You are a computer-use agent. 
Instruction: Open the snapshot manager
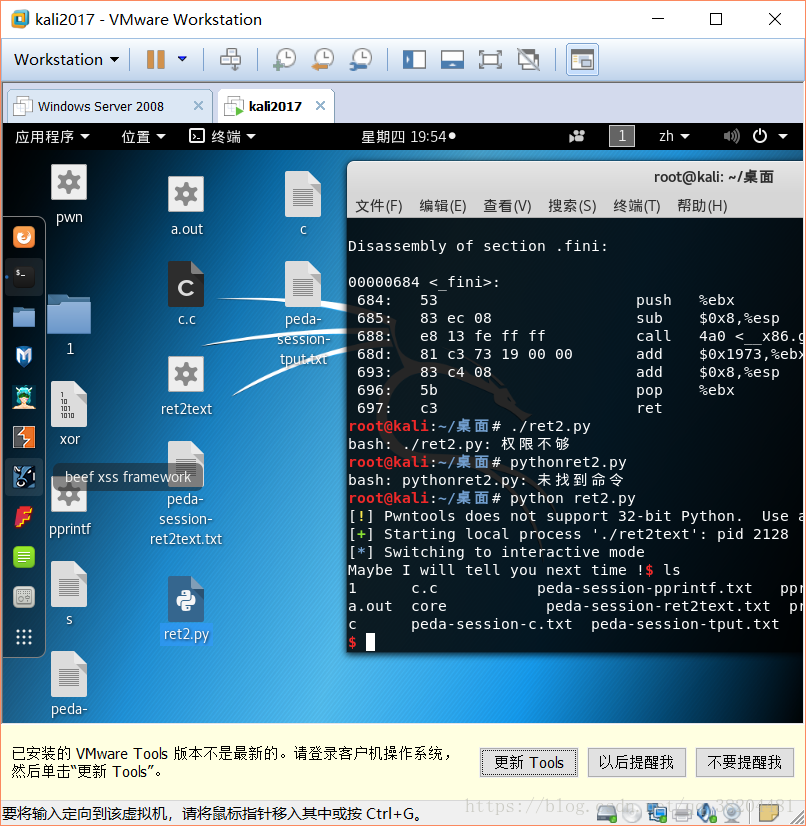click(x=361, y=60)
